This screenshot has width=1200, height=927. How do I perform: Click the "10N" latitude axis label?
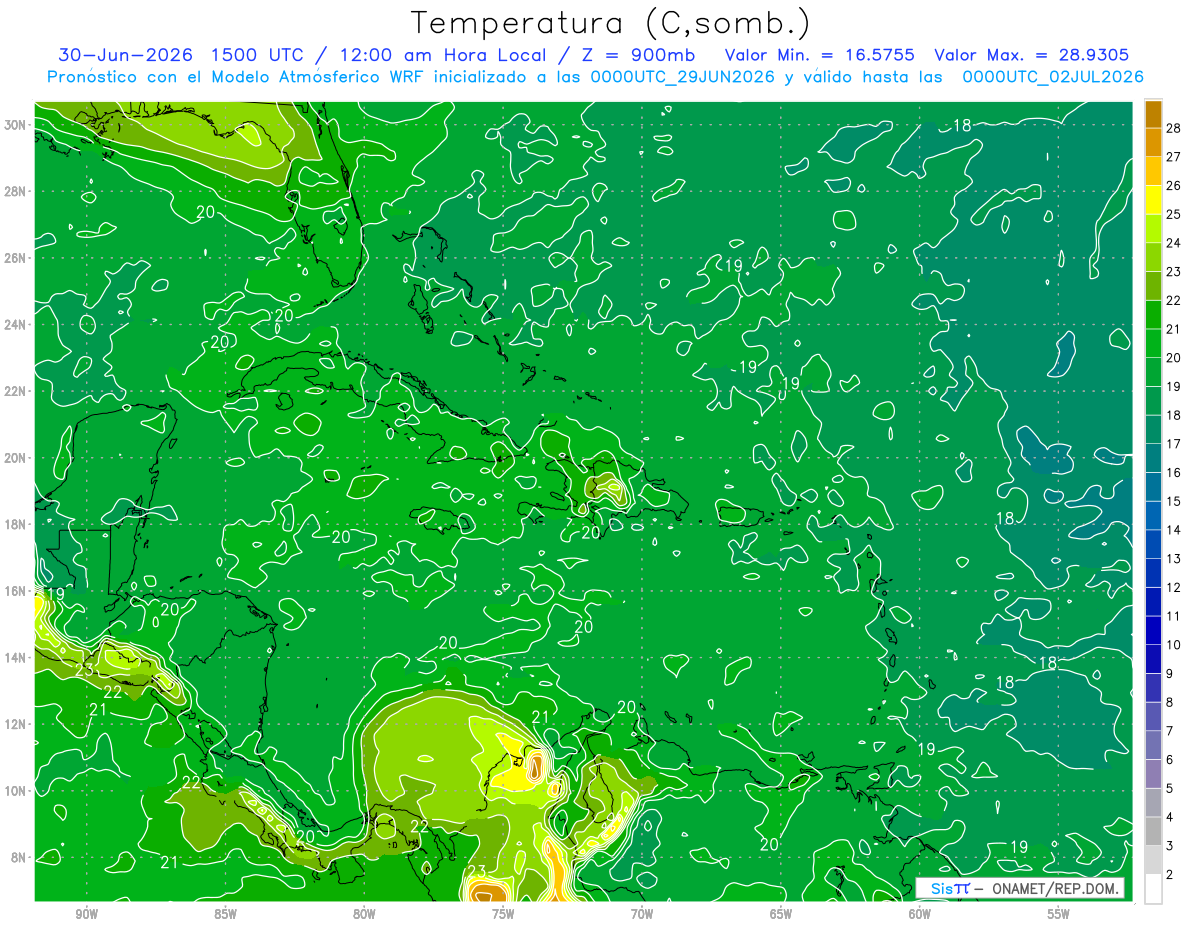coord(17,791)
